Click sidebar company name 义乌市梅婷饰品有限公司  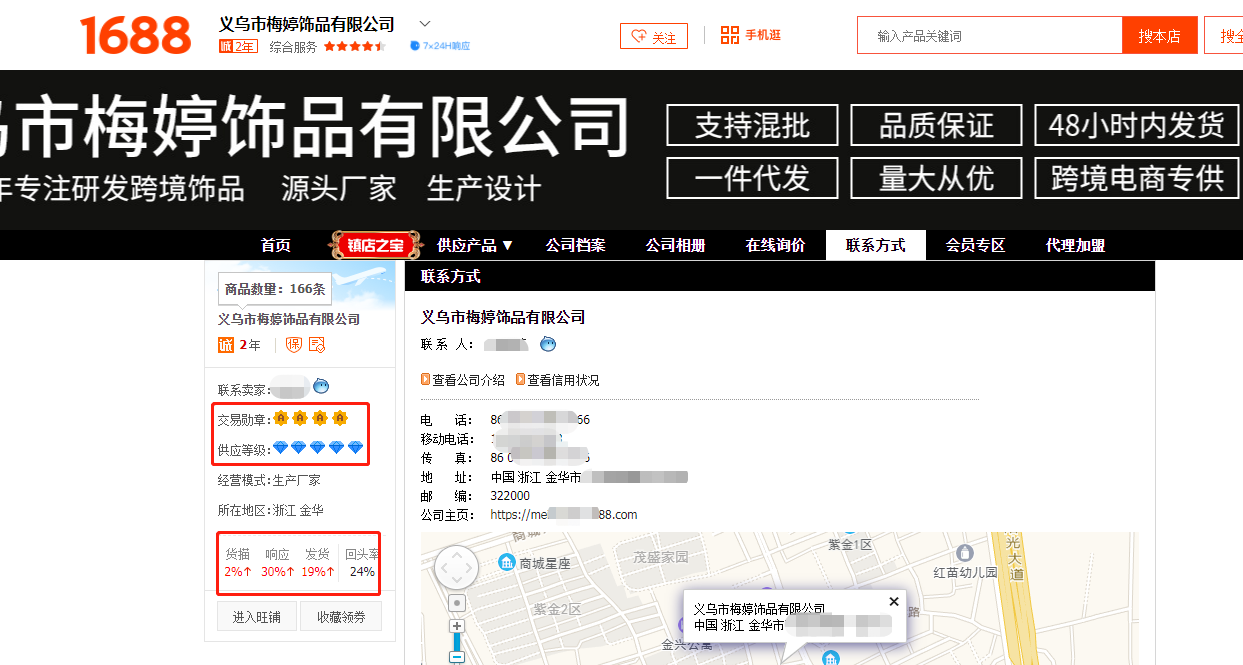point(289,319)
